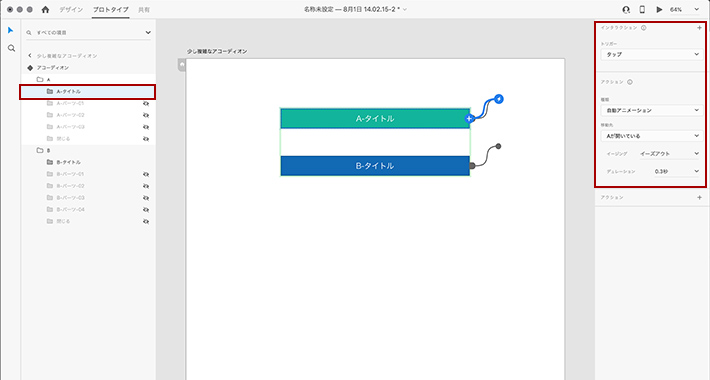Expand the イーズアウト easing dropdown
710x380 pixels.
pos(670,154)
